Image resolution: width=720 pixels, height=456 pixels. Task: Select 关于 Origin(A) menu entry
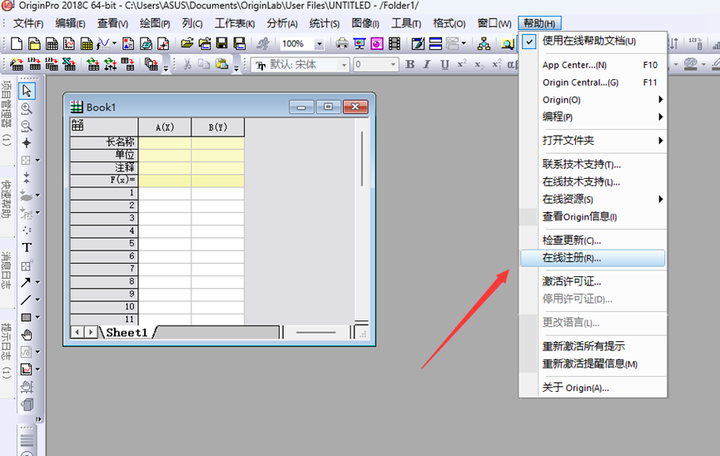592,388
